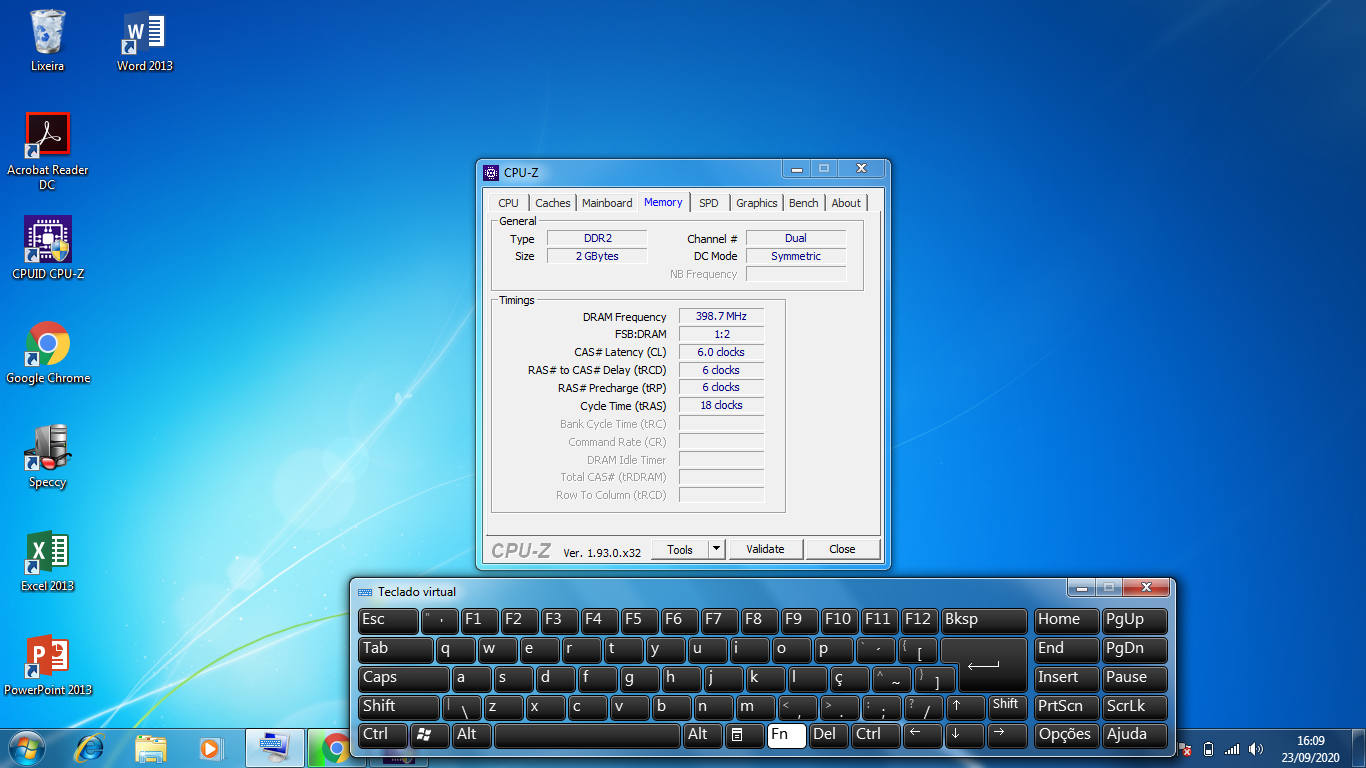1366x768 pixels.
Task: Toggle the ScrLk key on virtual keyboard
Action: click(x=1135, y=706)
